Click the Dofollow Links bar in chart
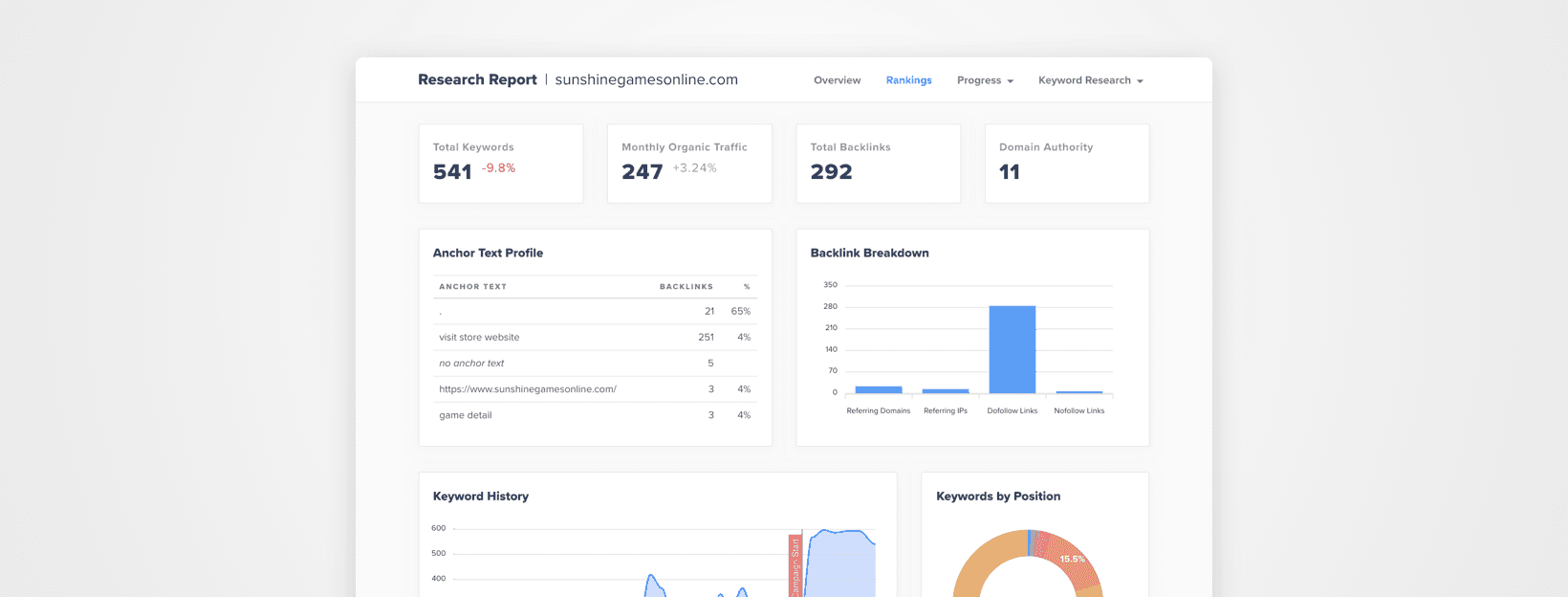 (1012, 349)
